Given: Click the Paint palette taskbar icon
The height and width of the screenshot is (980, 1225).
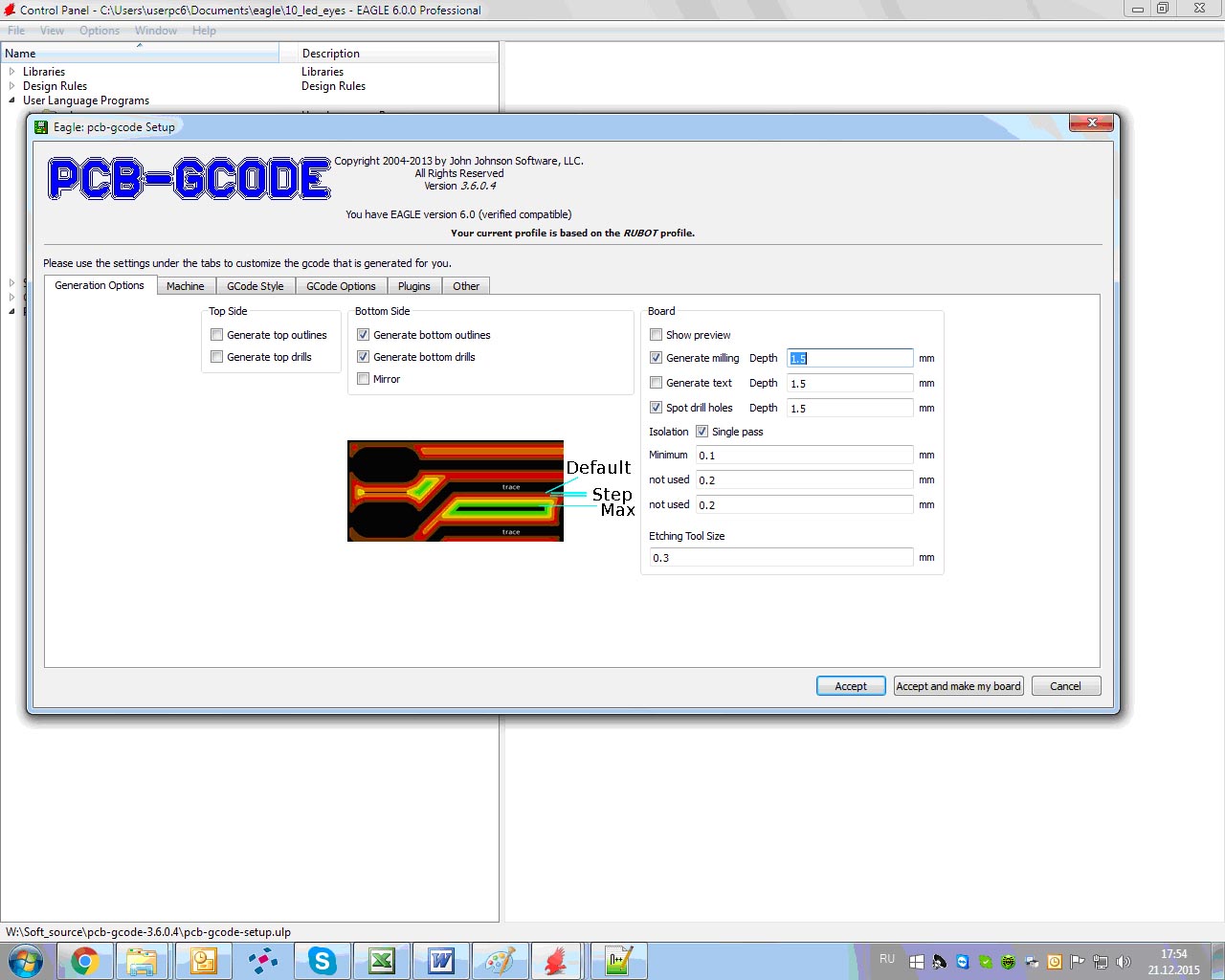Looking at the screenshot, I should tap(501, 961).
